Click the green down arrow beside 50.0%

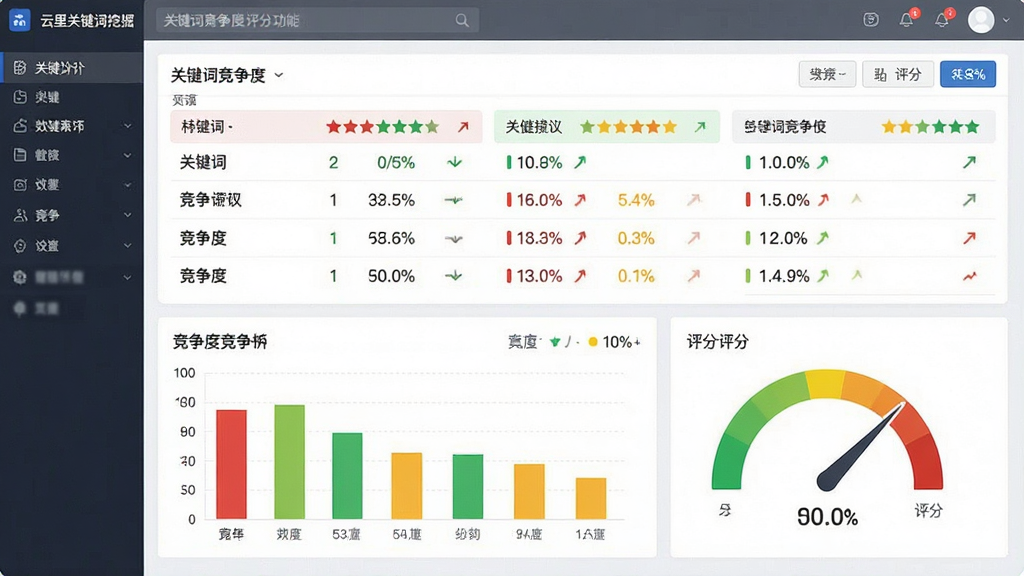click(454, 276)
